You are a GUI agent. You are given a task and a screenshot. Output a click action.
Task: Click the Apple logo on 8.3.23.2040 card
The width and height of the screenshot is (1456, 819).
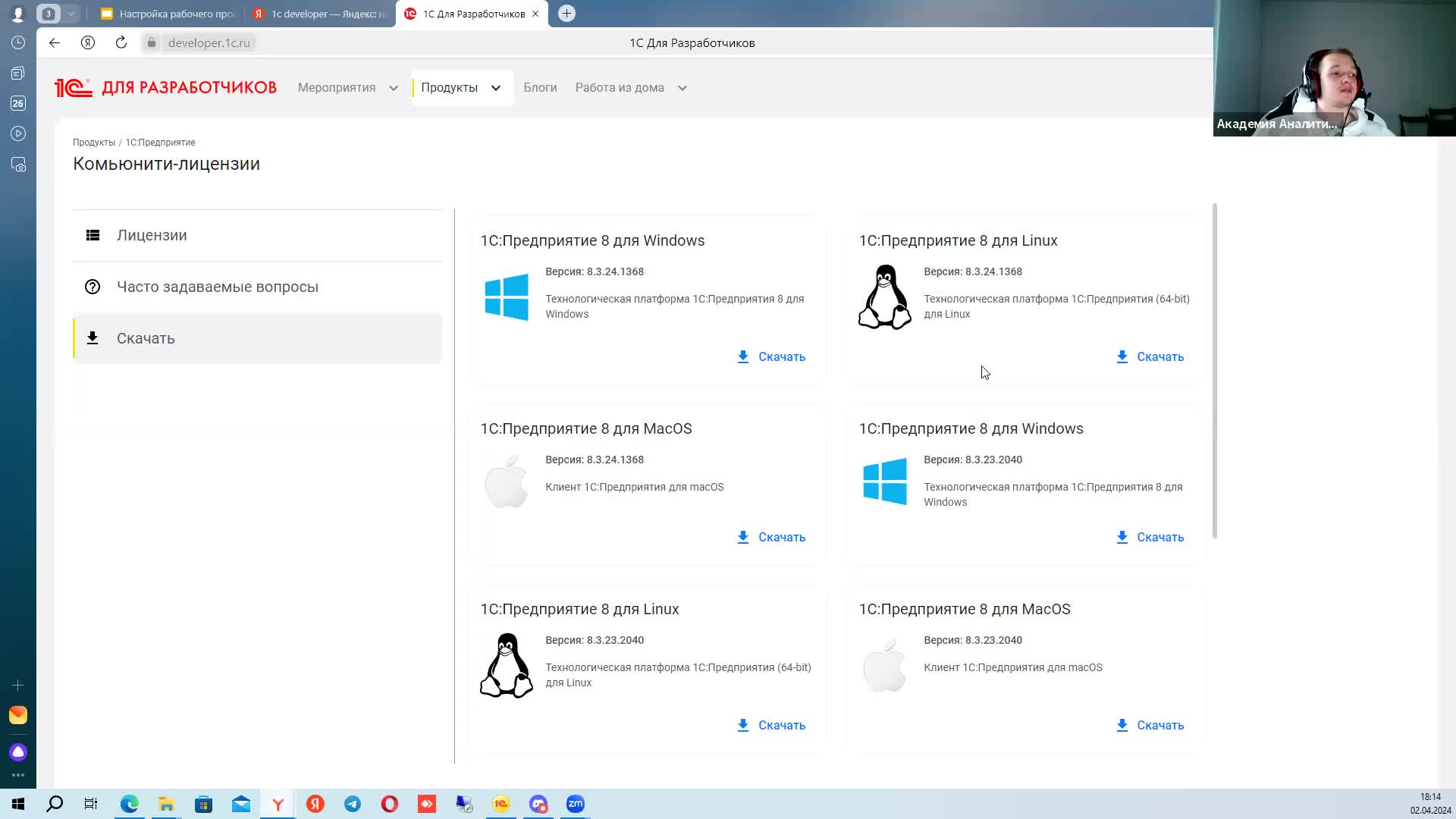tap(885, 665)
